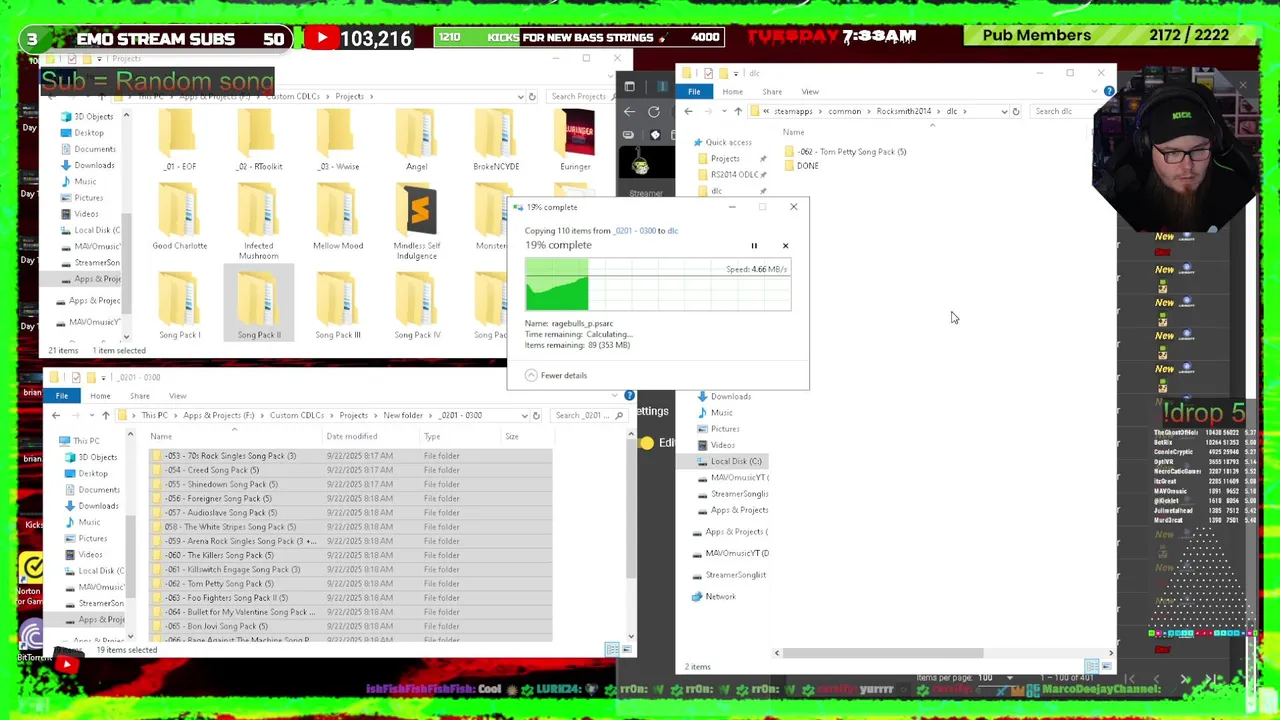Sort by Size column in file list
The image size is (1280, 720).
coord(511,436)
